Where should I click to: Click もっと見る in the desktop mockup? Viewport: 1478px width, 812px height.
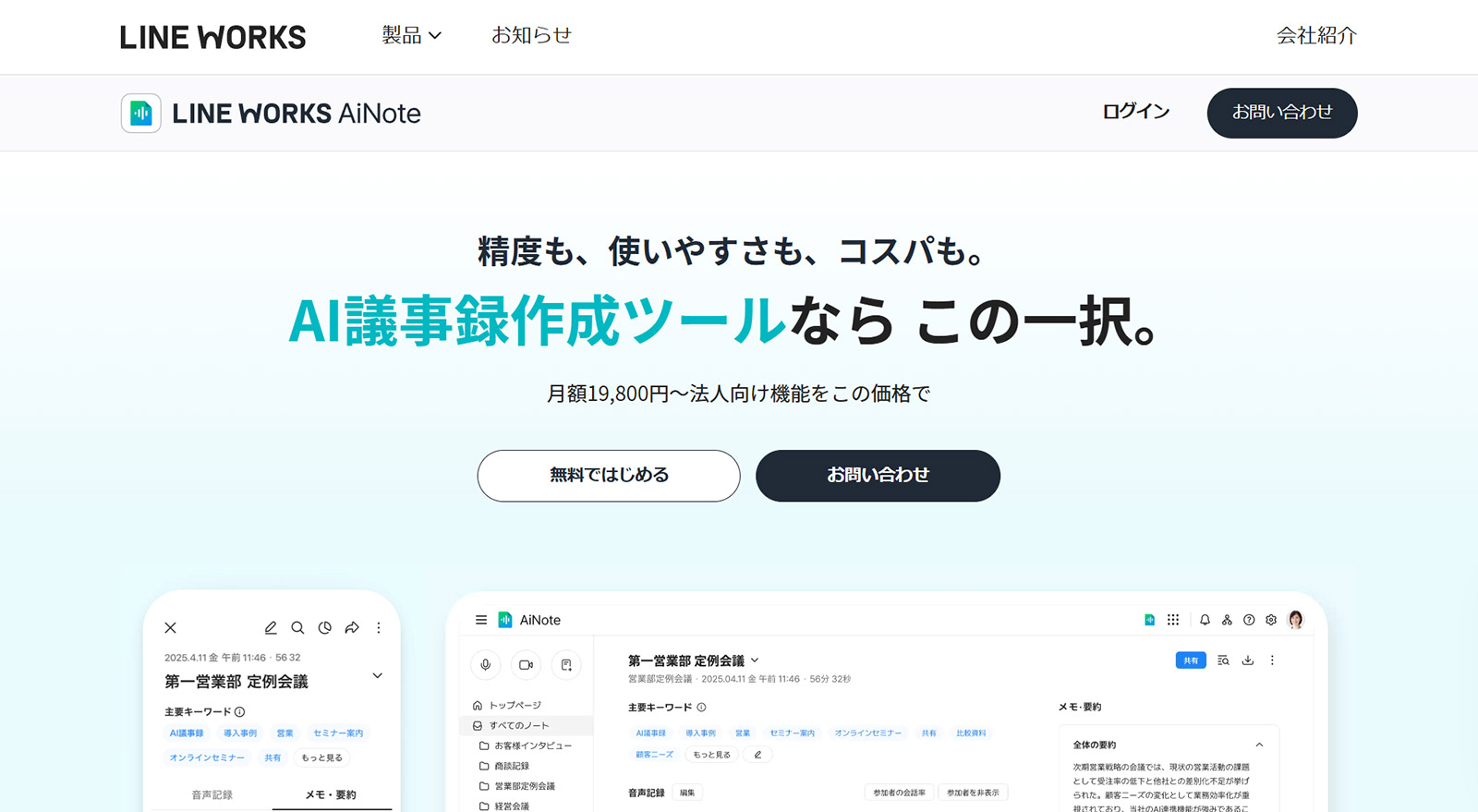[x=711, y=755]
